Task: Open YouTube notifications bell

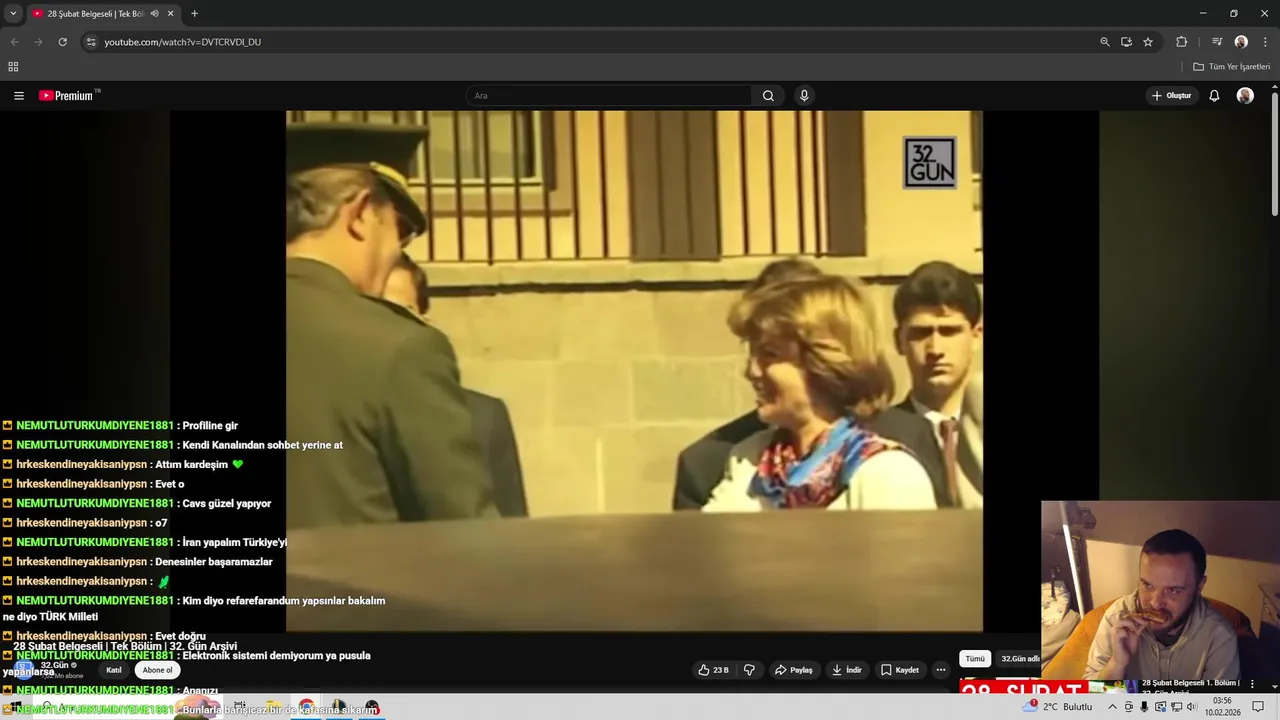Action: [x=1214, y=96]
